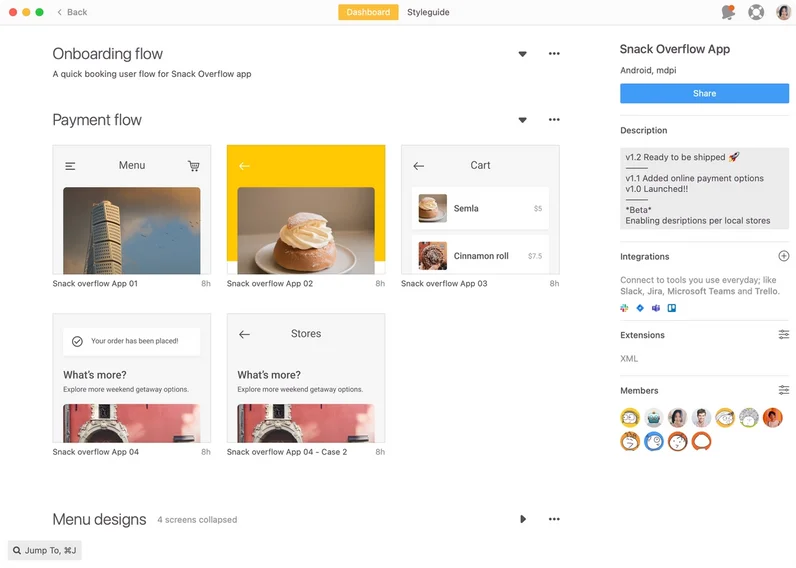796x568 pixels.
Task: Go Back using the top-left link
Action: click(72, 12)
